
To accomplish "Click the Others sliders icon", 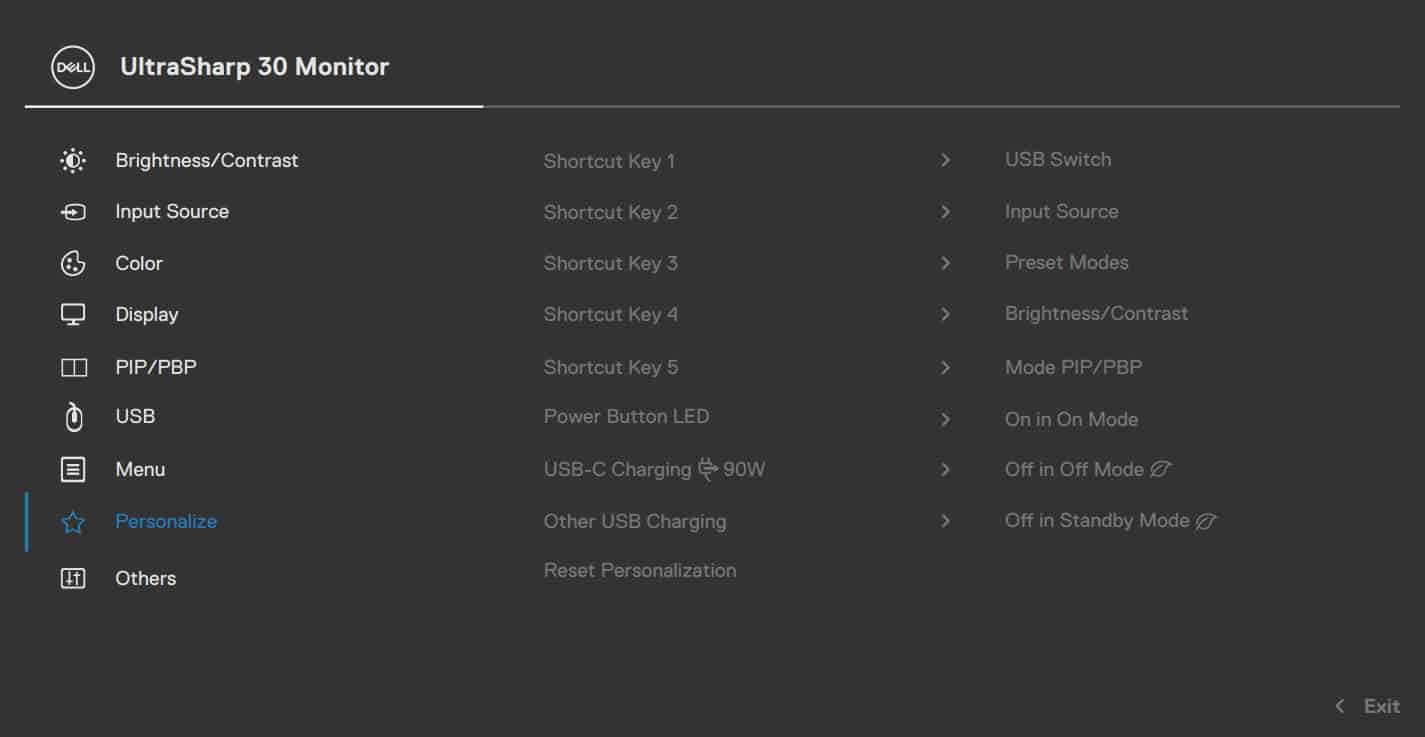I will click(x=73, y=578).
